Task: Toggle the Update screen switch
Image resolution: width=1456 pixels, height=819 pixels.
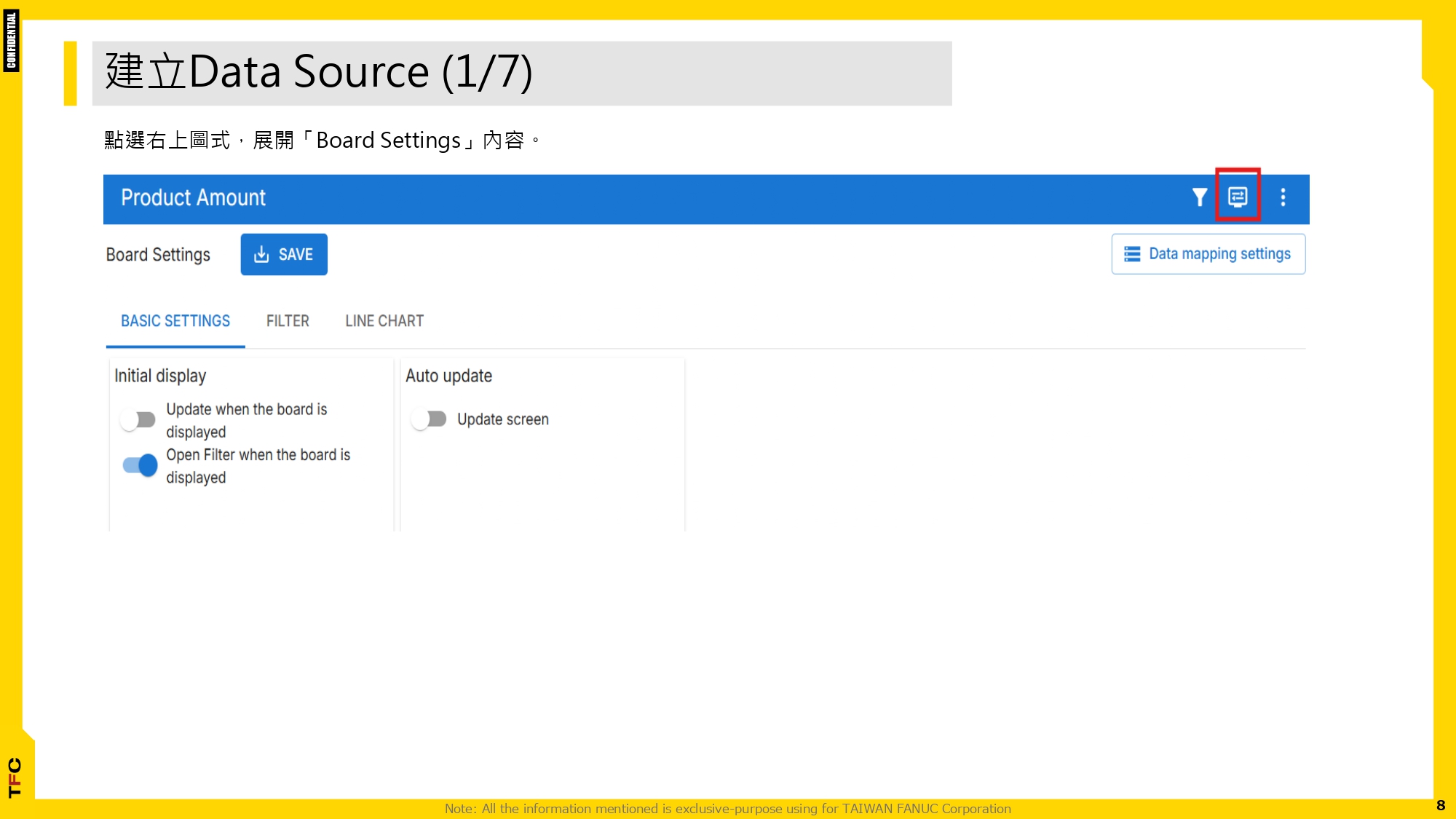Action: click(429, 419)
